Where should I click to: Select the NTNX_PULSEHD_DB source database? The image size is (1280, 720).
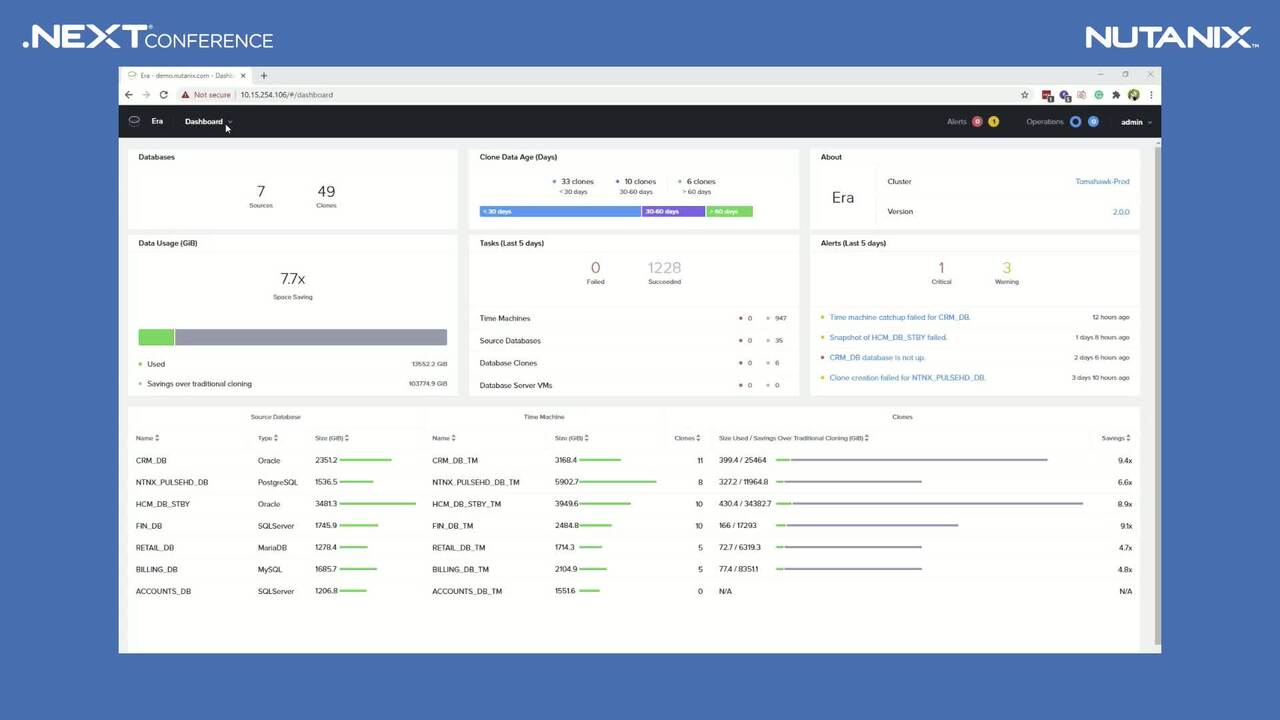(172, 482)
